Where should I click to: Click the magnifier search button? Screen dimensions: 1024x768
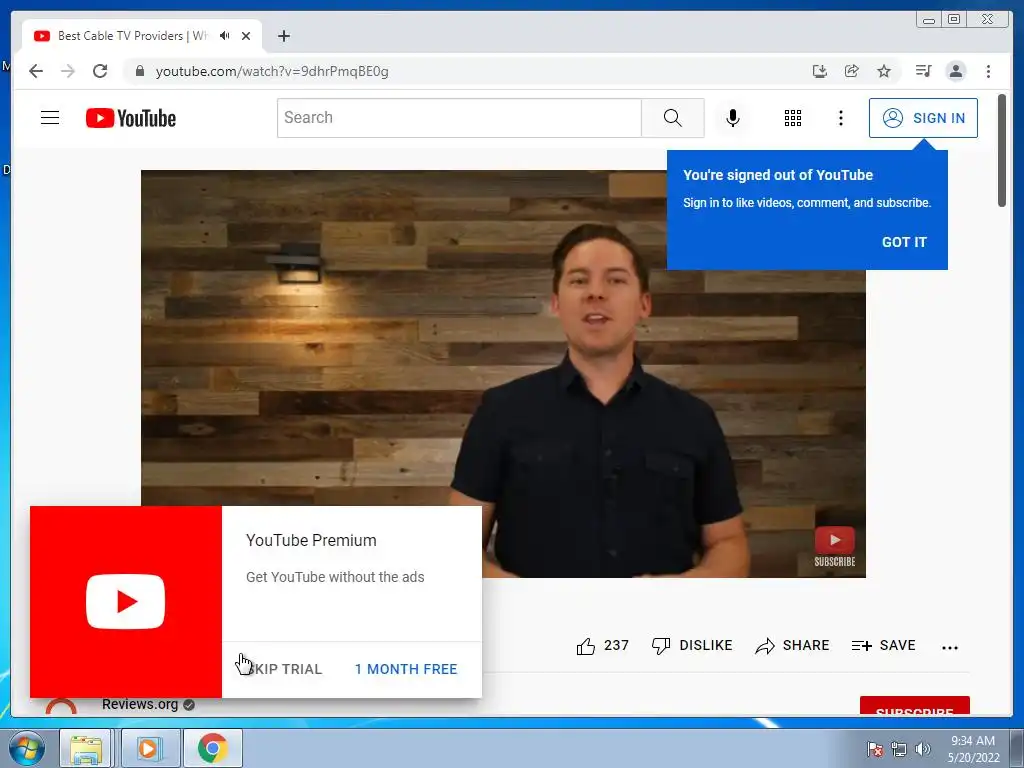click(x=673, y=118)
